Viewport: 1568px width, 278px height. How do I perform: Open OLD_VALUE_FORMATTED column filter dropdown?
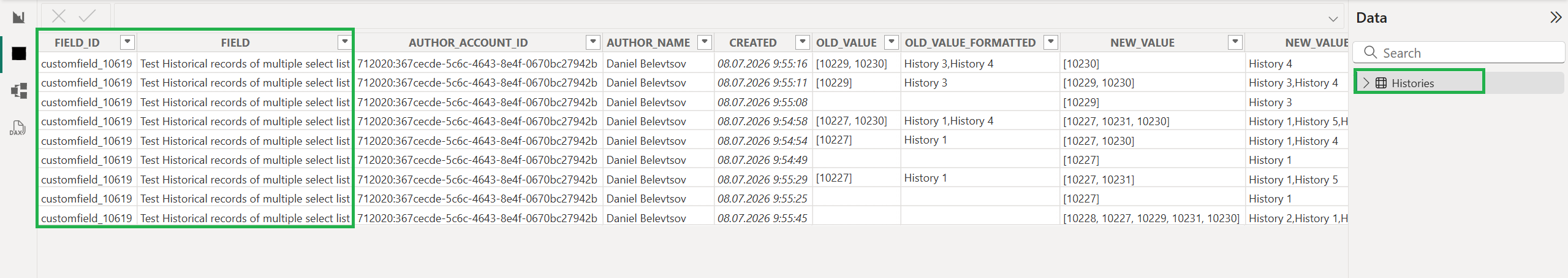pos(1051,42)
